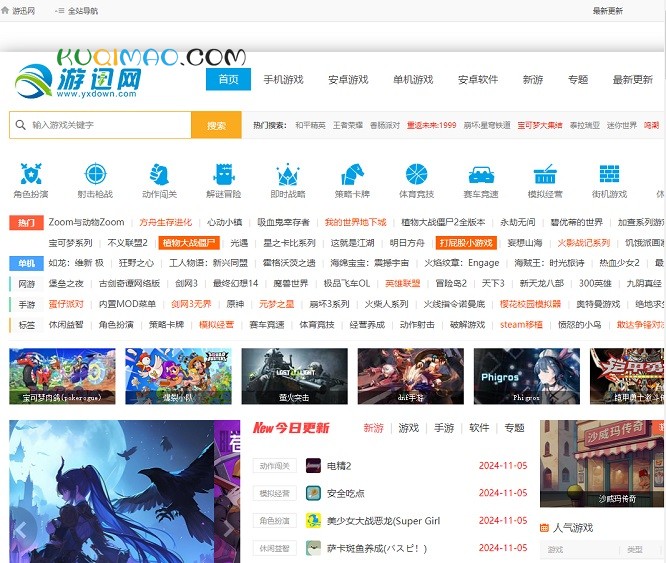Open 新游 in the main navigation
The height and width of the screenshot is (563, 666).
point(533,79)
